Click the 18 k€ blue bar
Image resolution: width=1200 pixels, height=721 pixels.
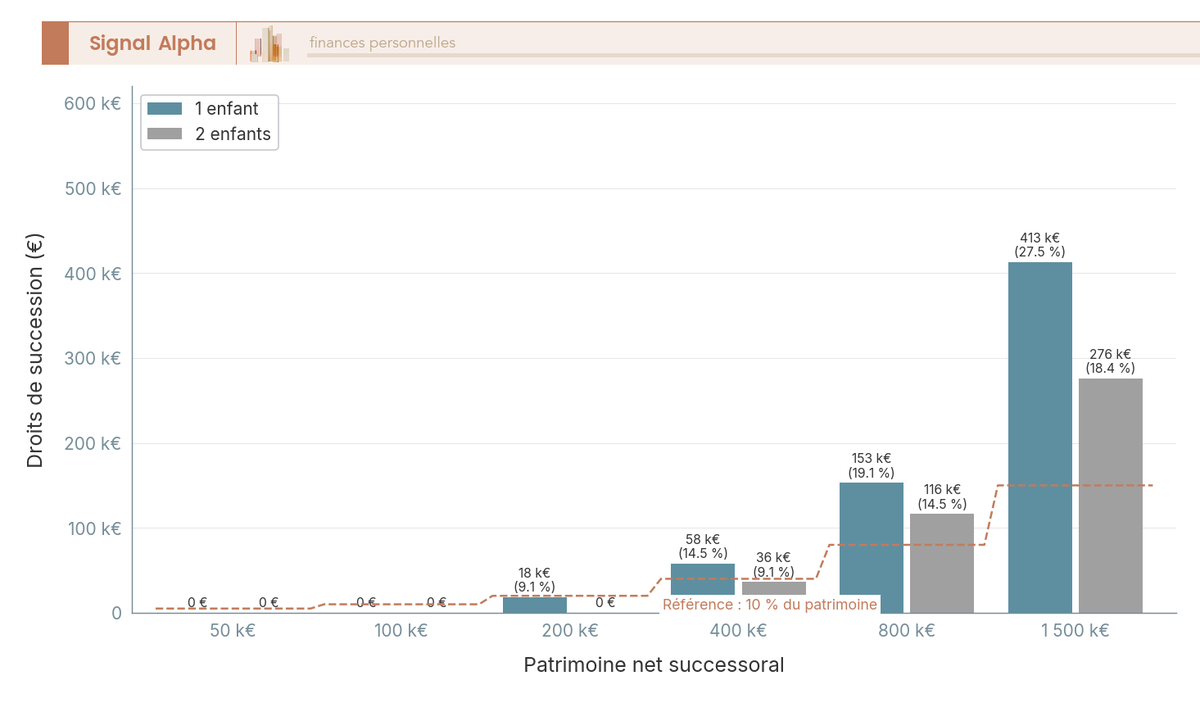pos(534,605)
